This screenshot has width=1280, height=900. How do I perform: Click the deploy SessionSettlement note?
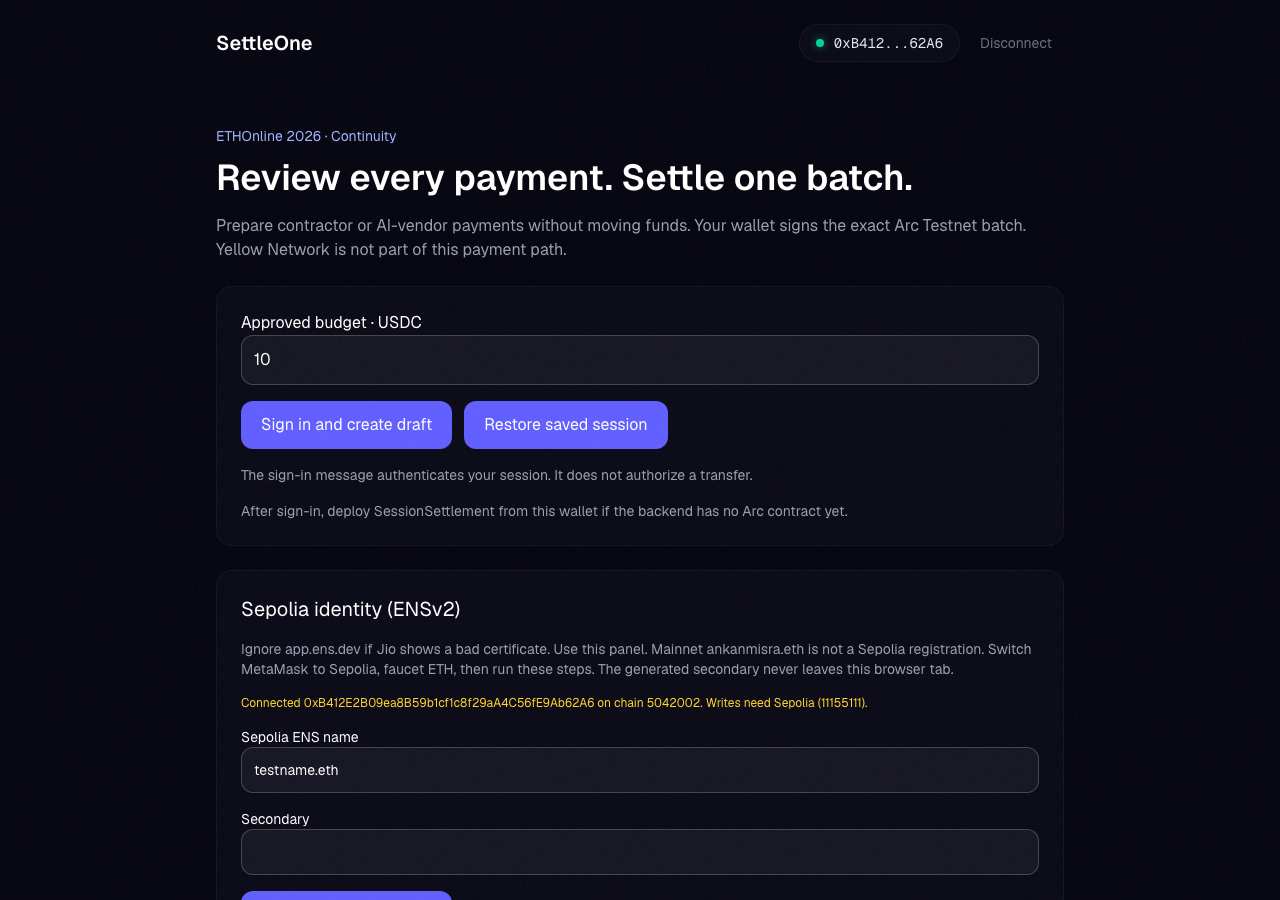tap(544, 511)
